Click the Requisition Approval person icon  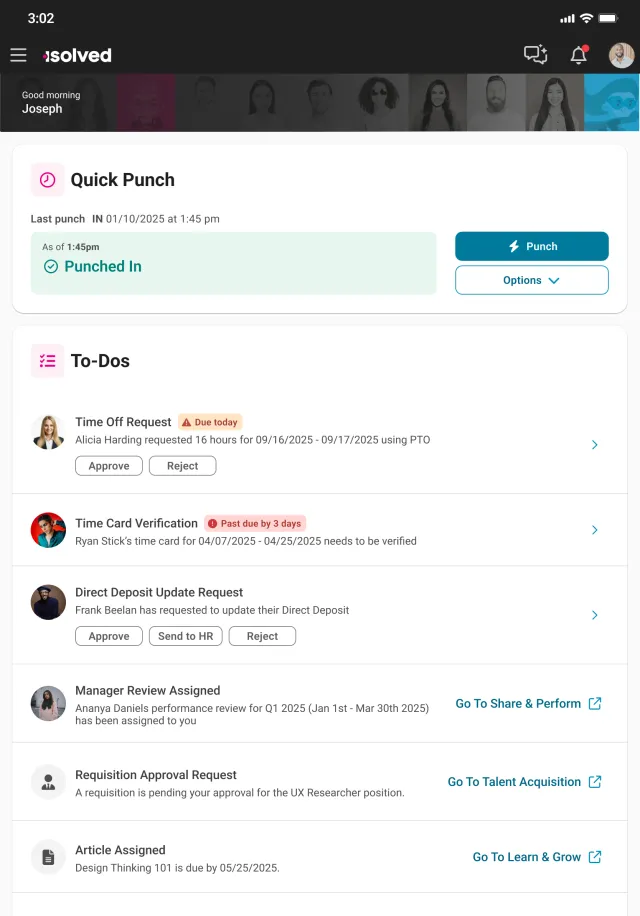point(48,782)
